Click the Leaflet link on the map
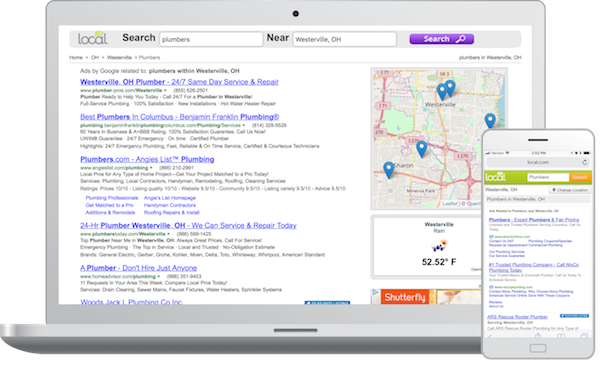The width and height of the screenshot is (600, 377). point(450,204)
